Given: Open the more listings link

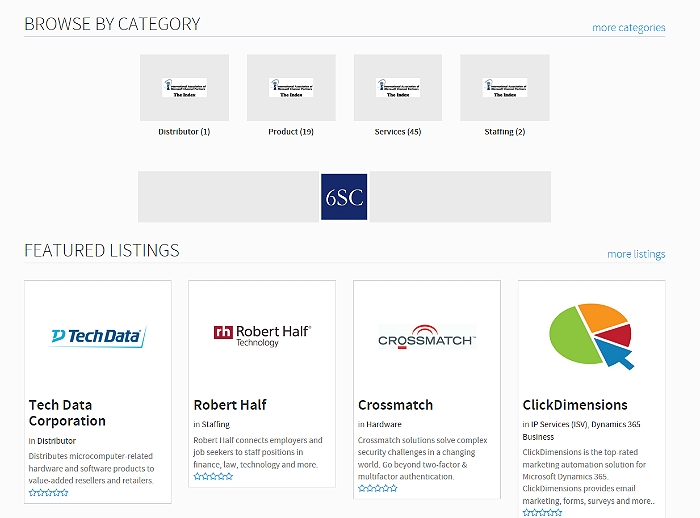Looking at the screenshot, I should click(636, 255).
